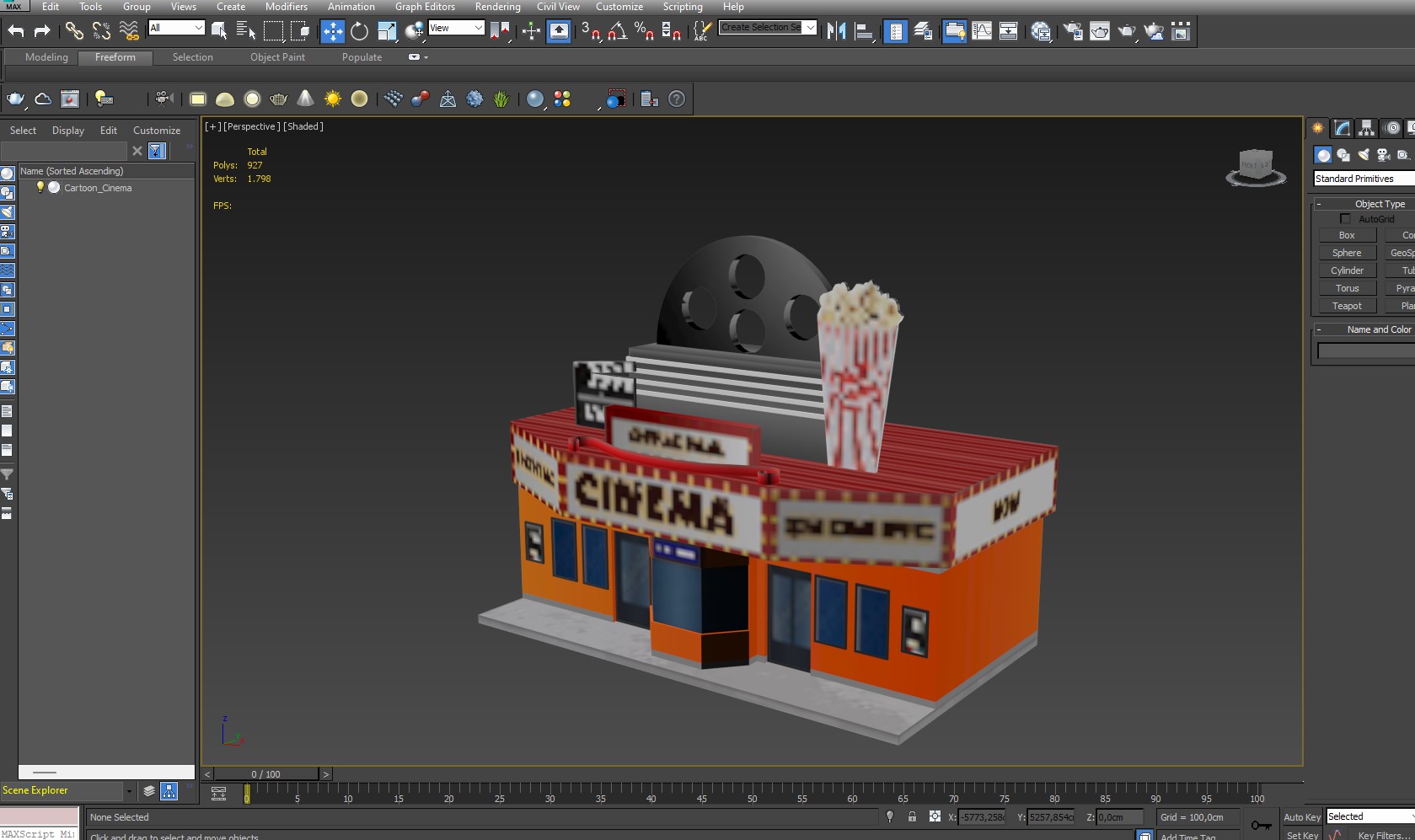
Task: Click the Undo icon
Action: pos(14,30)
